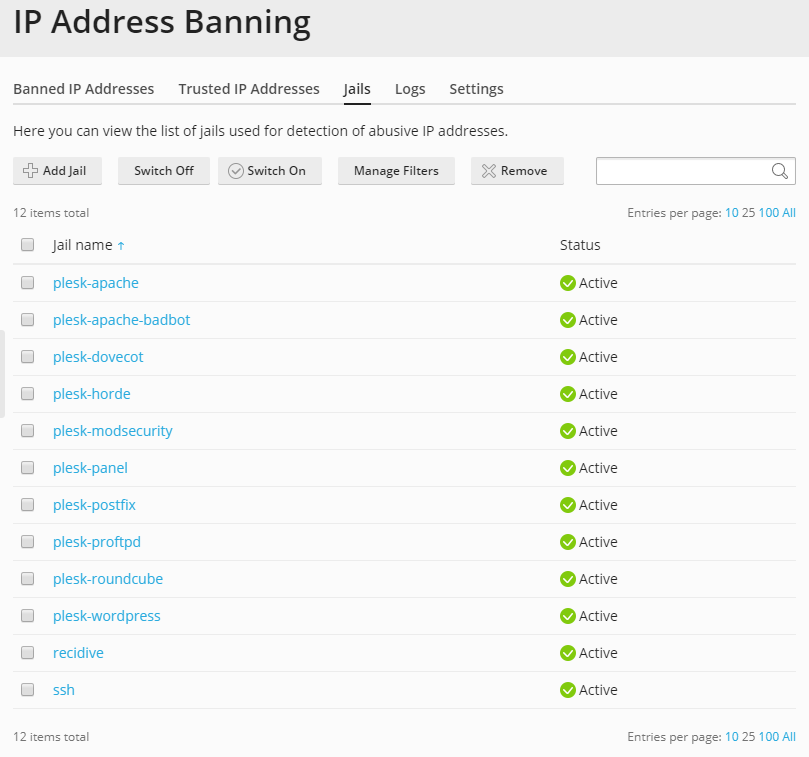Open the Logs tab

pyautogui.click(x=410, y=89)
